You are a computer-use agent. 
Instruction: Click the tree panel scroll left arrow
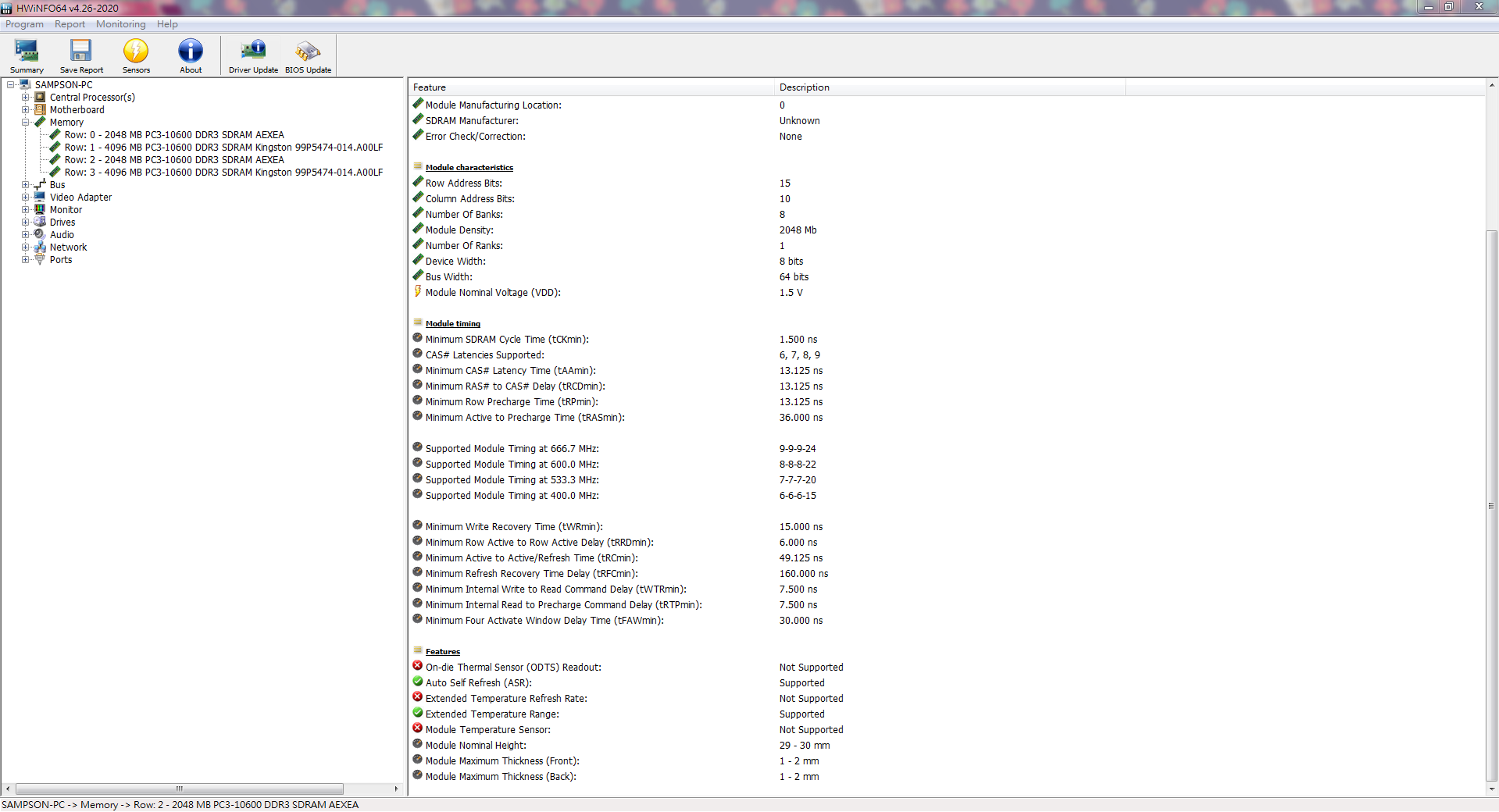[x=8, y=789]
